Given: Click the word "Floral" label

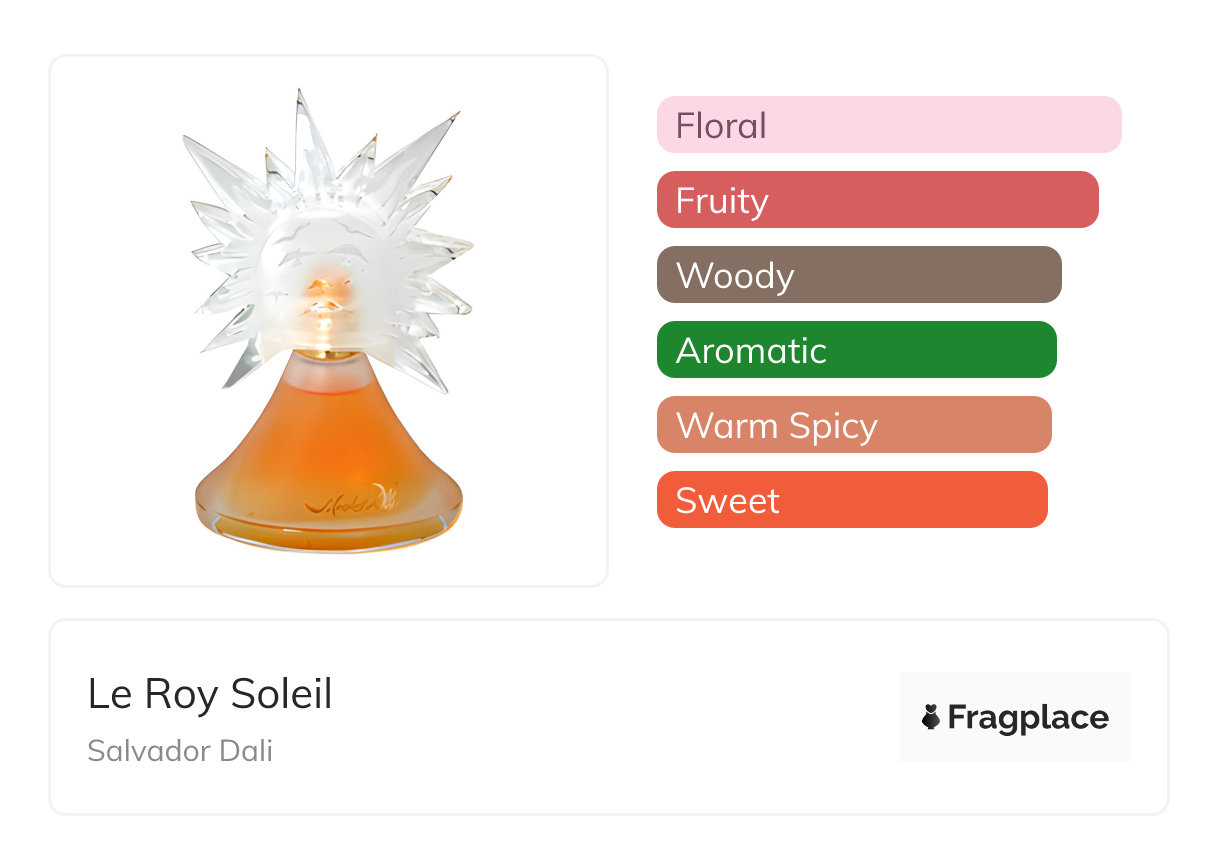Looking at the screenshot, I should pyautogui.click(x=721, y=126).
